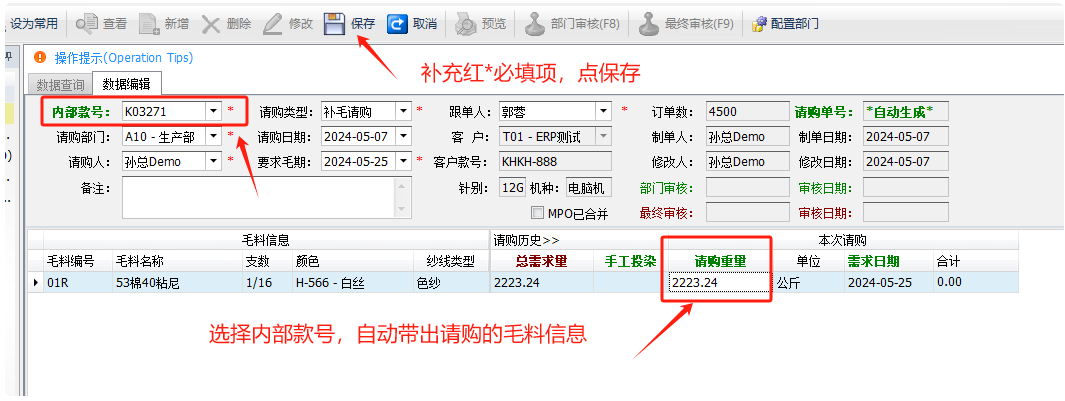This screenshot has height=401, width=1065.
Task: Click the 修改 (Modify) pencil icon
Action: click(x=273, y=24)
